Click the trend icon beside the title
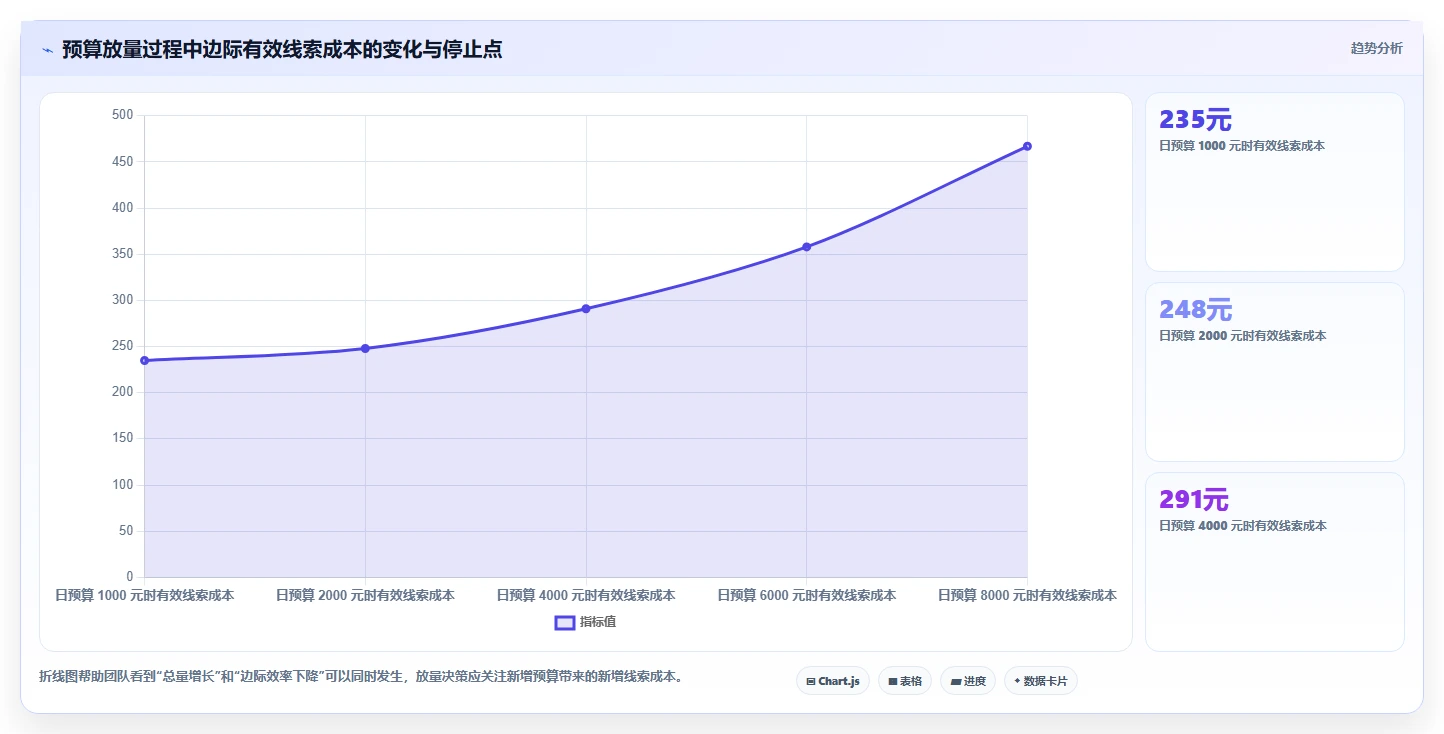Viewport: 1444px width, 734px height. coord(47,50)
